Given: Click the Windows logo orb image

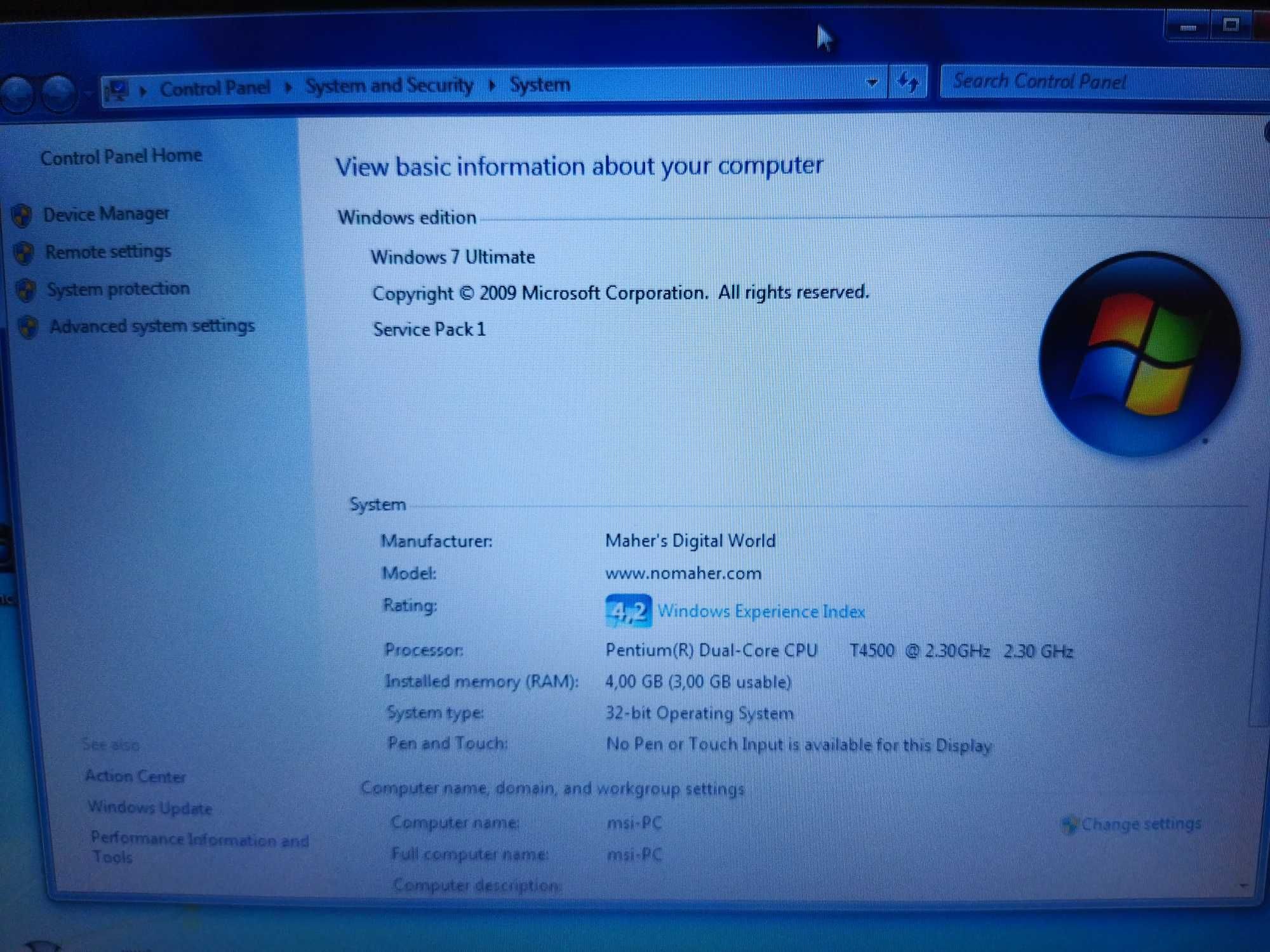Looking at the screenshot, I should click(1139, 354).
